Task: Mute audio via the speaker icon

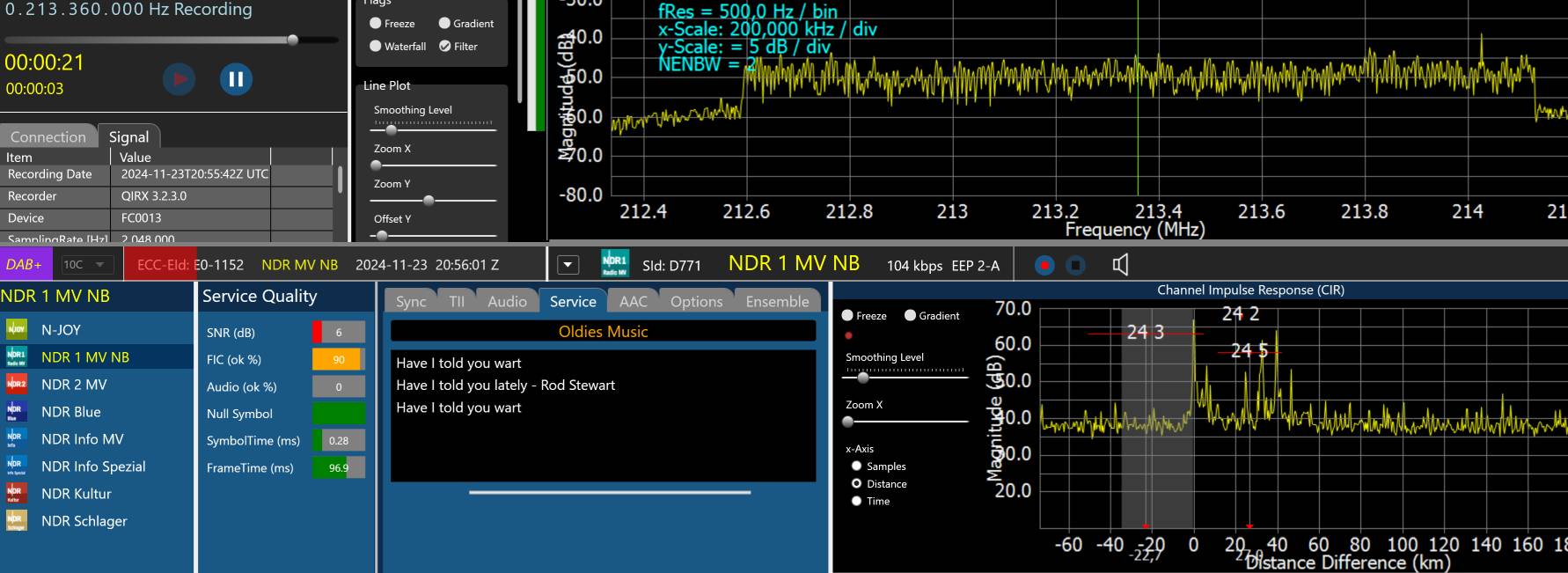Action: (1120, 265)
